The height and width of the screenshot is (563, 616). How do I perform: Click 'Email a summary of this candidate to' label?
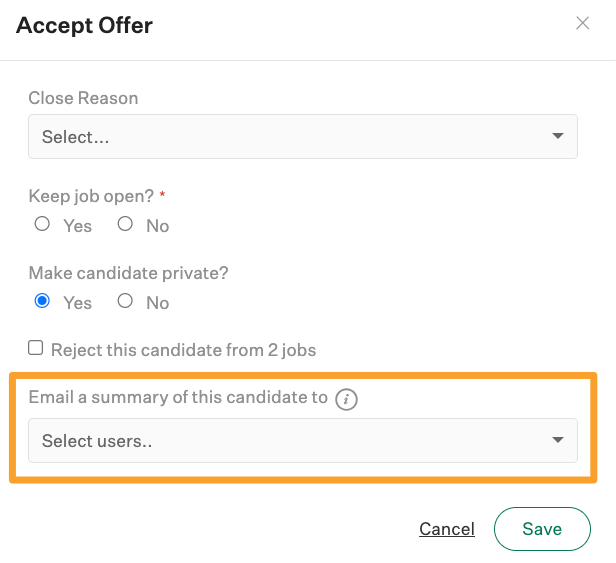[x=178, y=397]
